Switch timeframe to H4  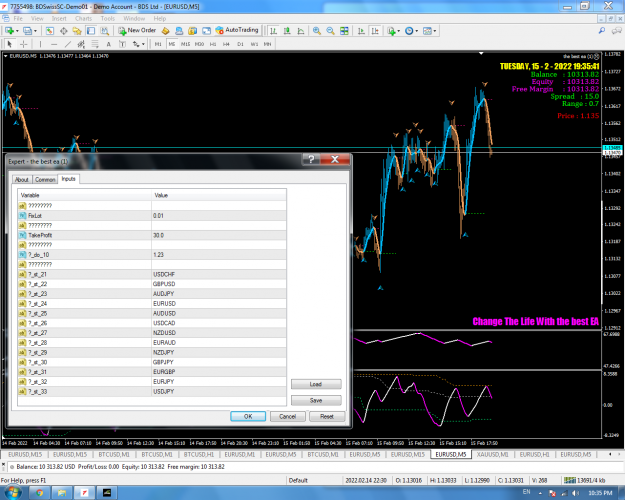[x=226, y=44]
